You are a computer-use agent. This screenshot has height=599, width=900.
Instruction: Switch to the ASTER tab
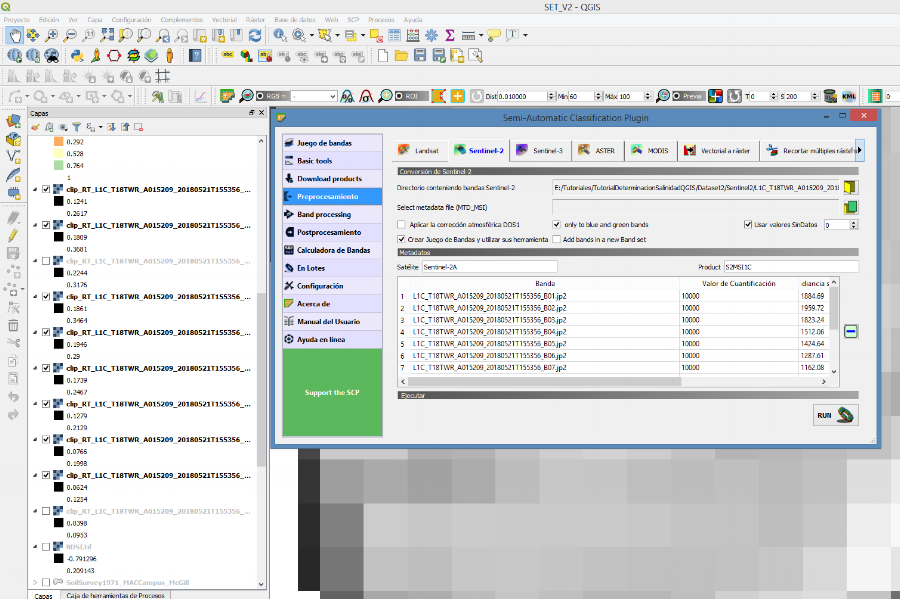pyautogui.click(x=596, y=150)
